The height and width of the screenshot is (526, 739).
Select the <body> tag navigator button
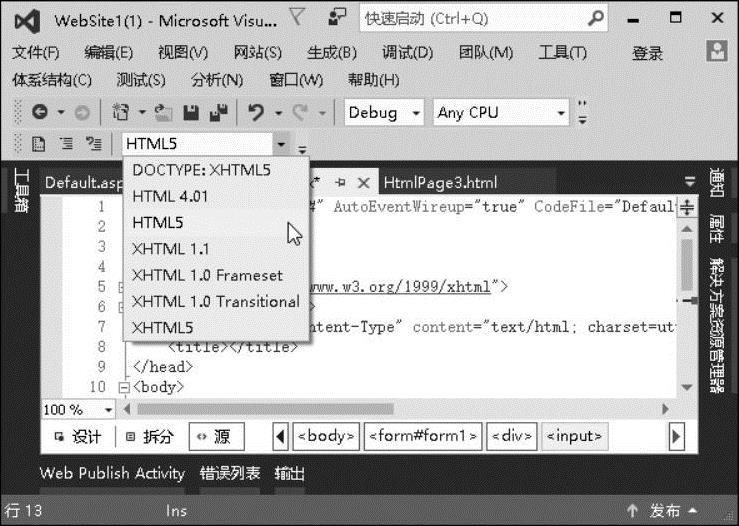tap(326, 436)
